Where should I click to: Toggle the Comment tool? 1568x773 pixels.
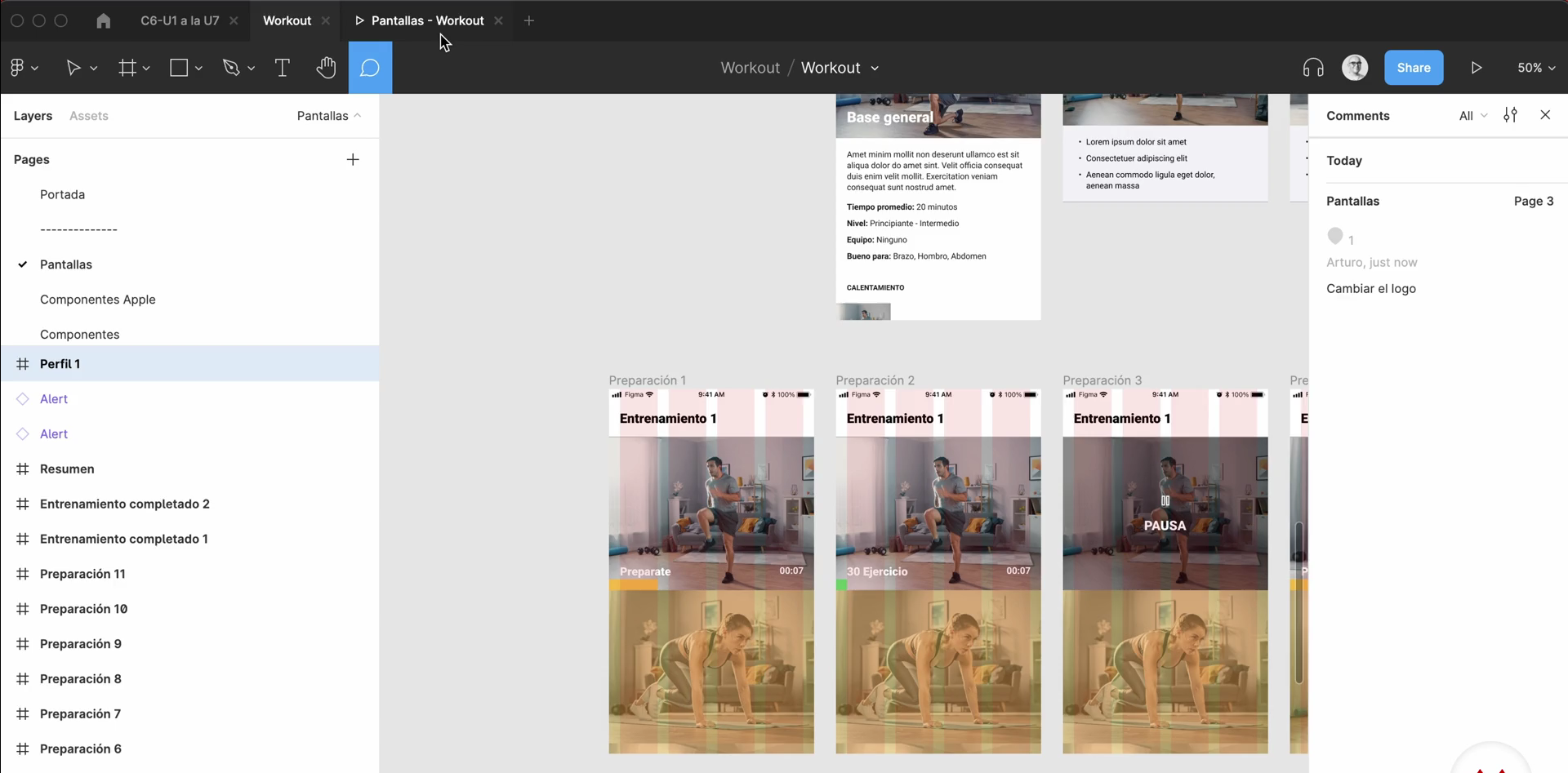(370, 68)
